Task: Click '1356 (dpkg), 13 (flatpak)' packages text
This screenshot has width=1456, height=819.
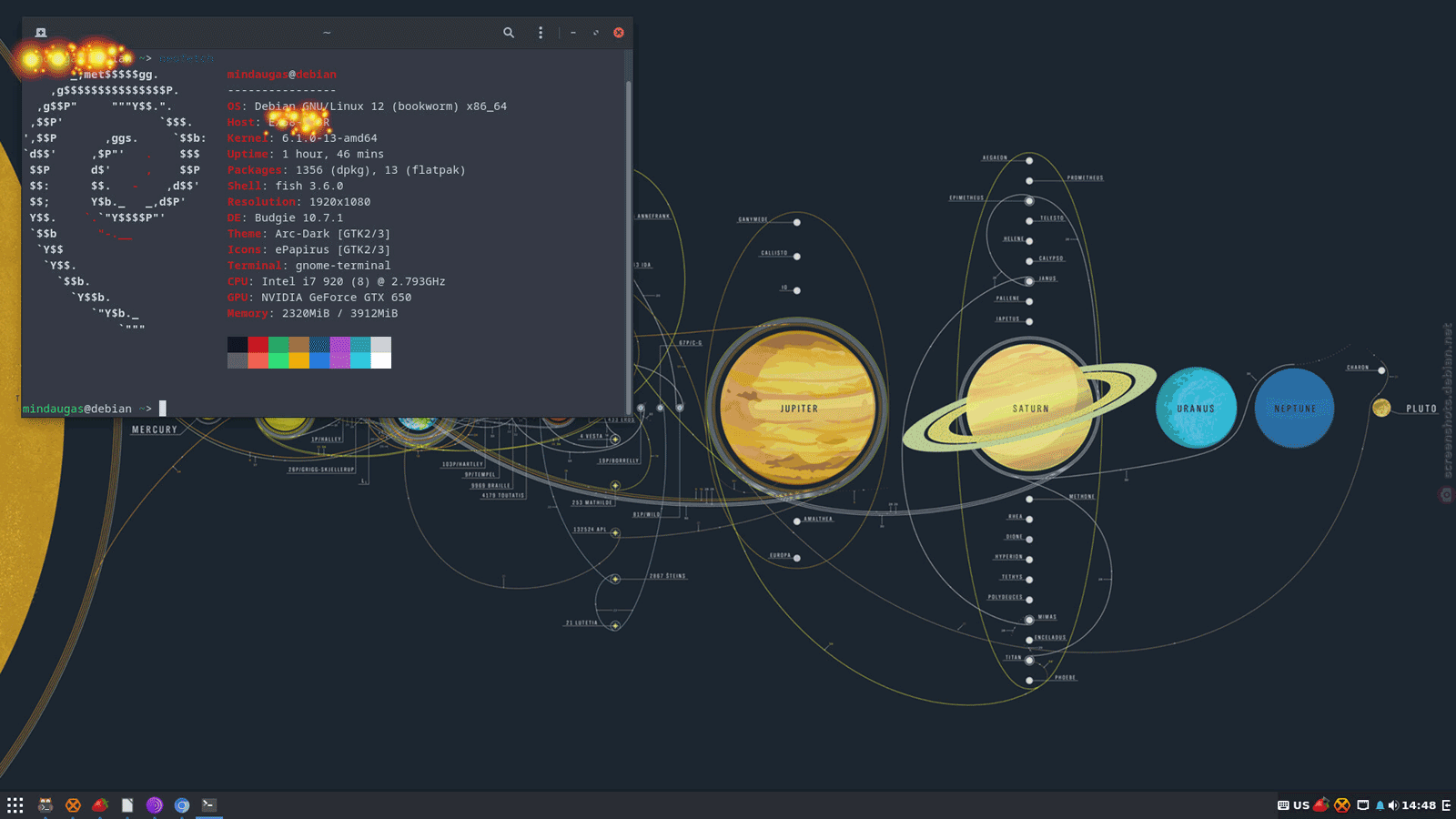Action: point(380,170)
